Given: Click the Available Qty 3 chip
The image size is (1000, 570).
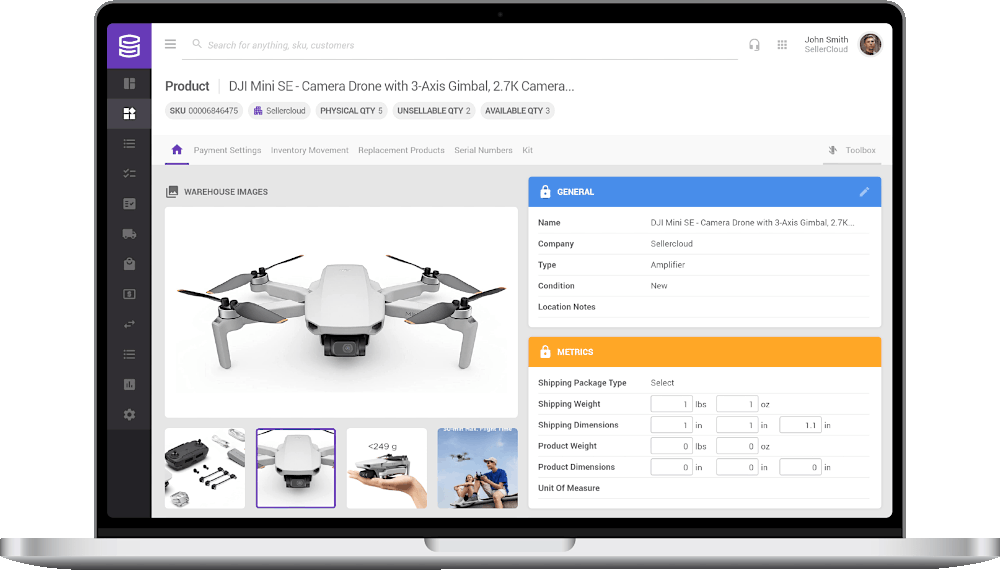Looking at the screenshot, I should click(517, 111).
